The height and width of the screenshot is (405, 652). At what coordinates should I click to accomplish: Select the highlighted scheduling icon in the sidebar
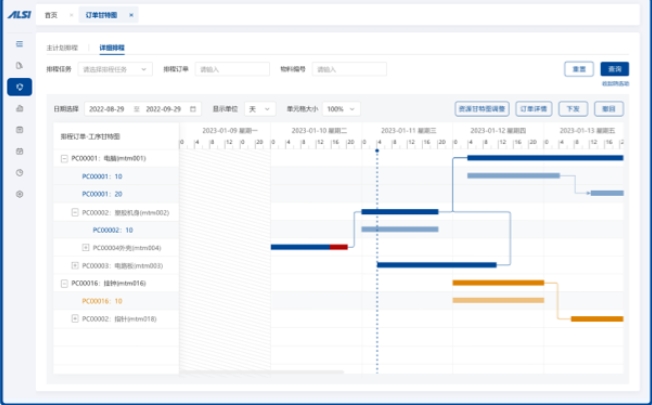tap(19, 86)
